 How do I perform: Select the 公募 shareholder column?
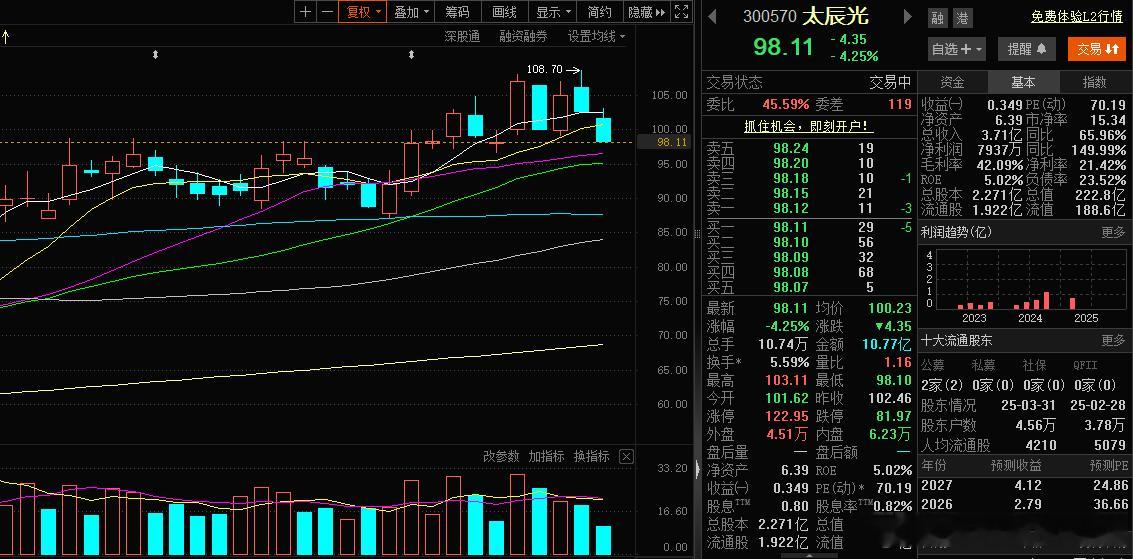pos(934,366)
